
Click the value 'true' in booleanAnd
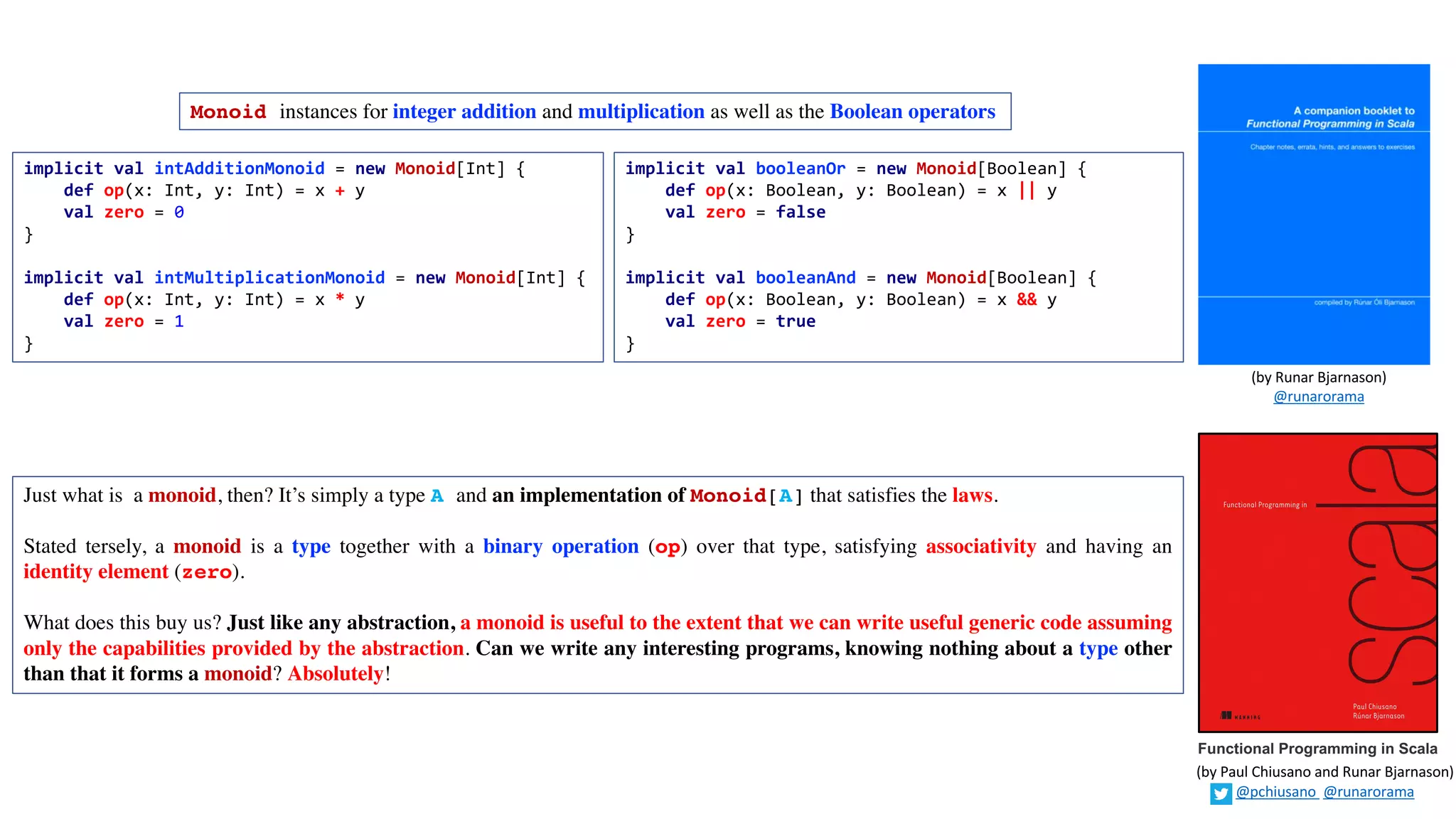click(x=796, y=322)
